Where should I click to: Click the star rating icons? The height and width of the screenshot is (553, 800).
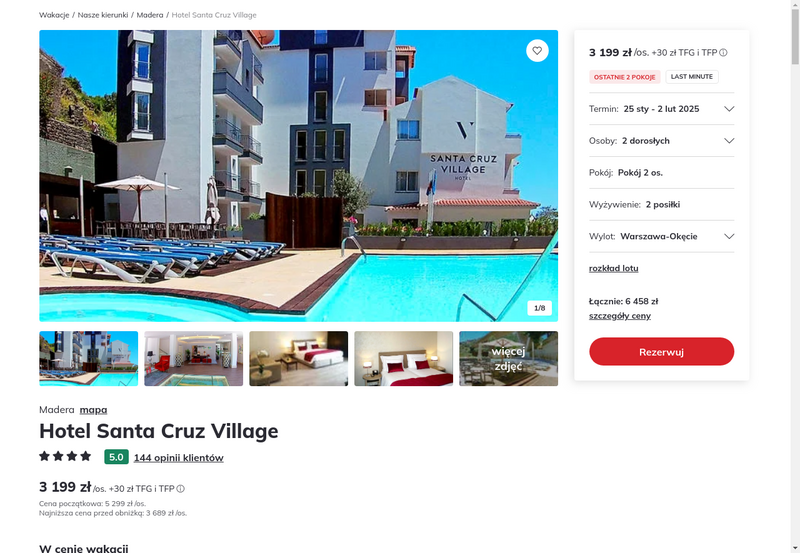[x=65, y=456]
